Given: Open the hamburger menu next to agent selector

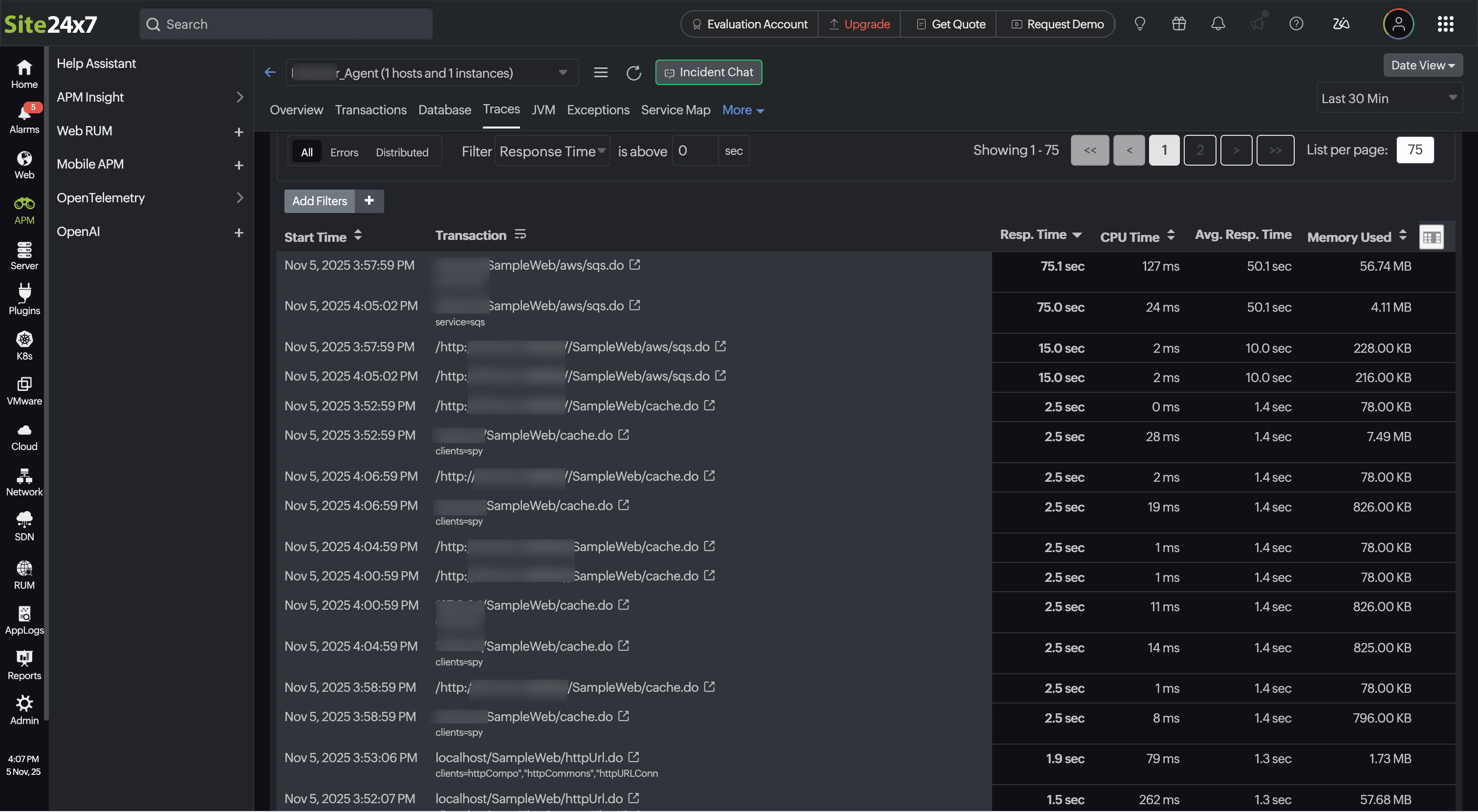Looking at the screenshot, I should tap(600, 72).
